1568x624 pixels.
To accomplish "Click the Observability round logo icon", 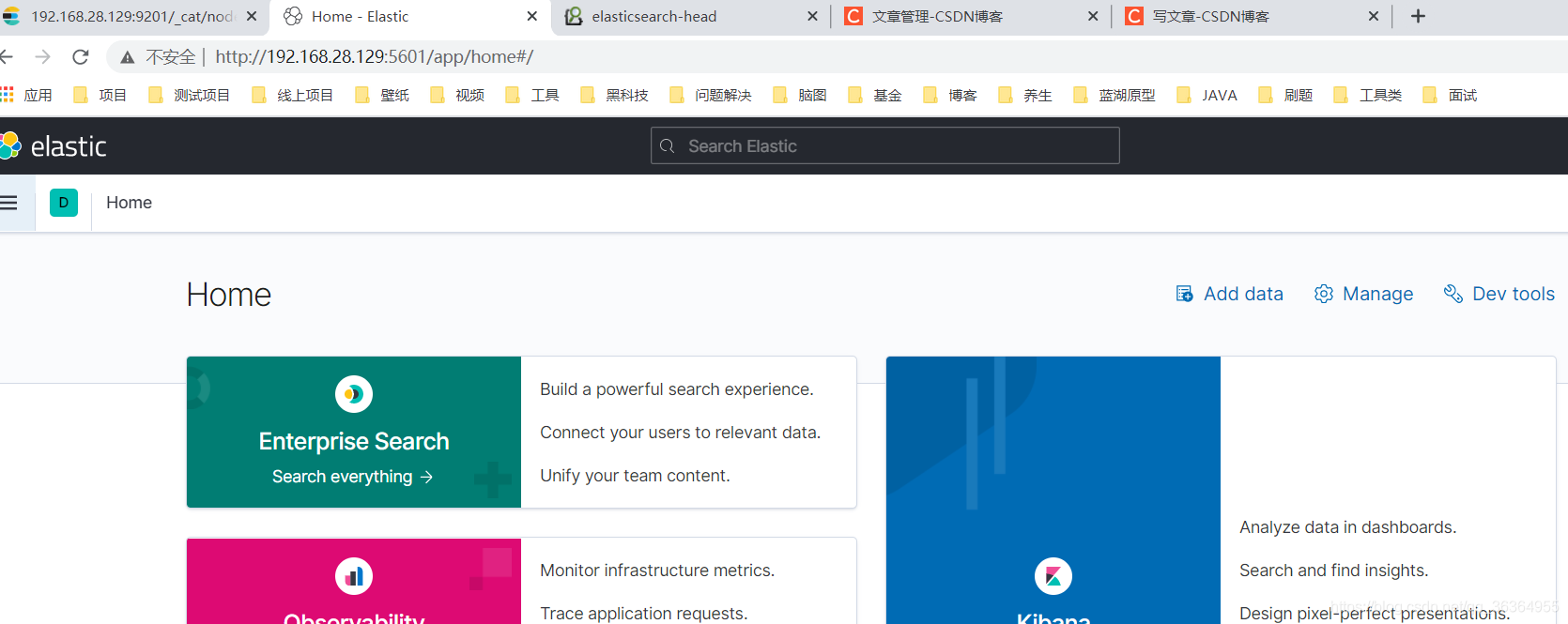I will pyautogui.click(x=354, y=576).
